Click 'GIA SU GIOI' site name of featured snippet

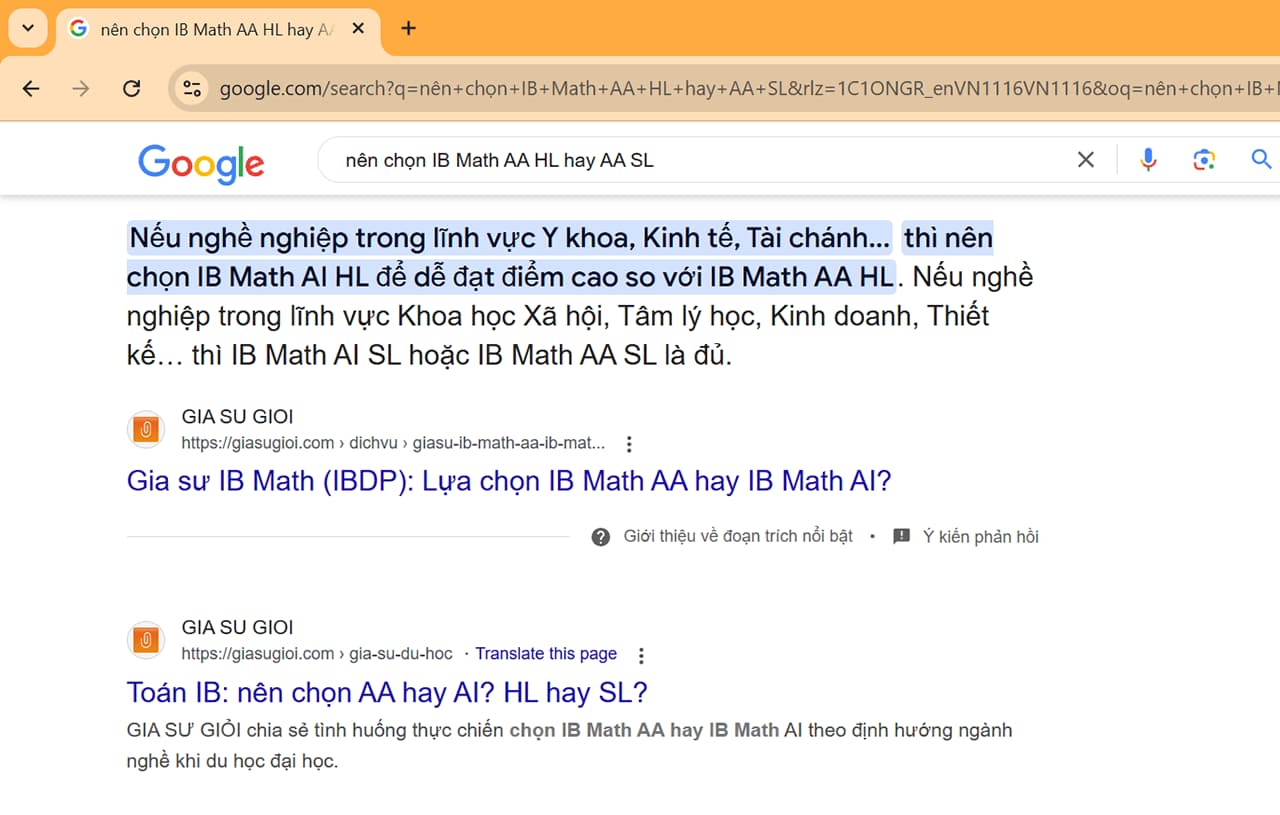pos(237,417)
